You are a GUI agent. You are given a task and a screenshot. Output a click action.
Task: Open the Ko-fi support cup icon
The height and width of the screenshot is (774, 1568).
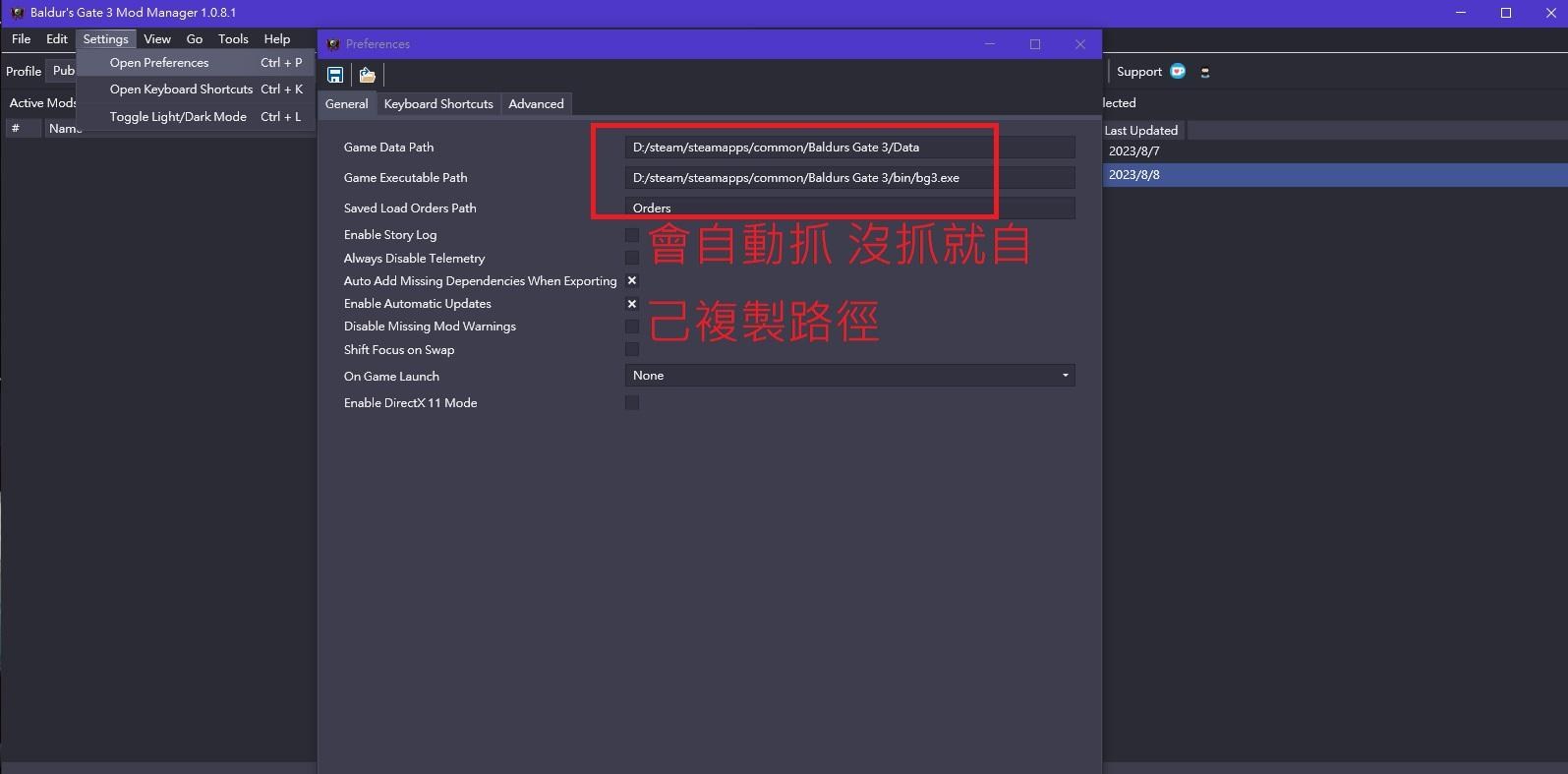click(1178, 71)
